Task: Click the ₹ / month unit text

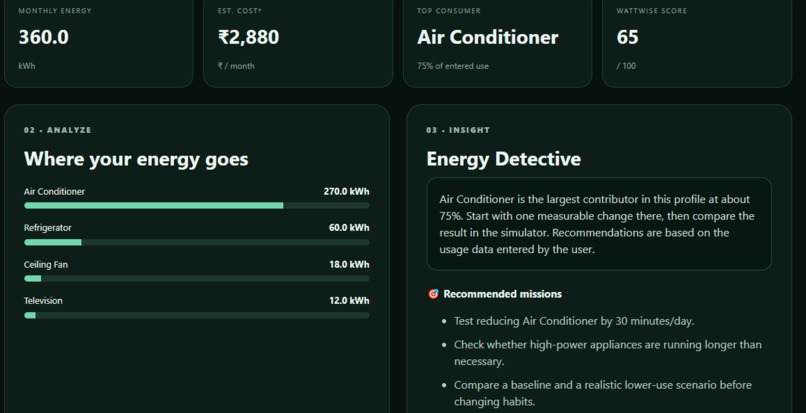Action: (236, 66)
